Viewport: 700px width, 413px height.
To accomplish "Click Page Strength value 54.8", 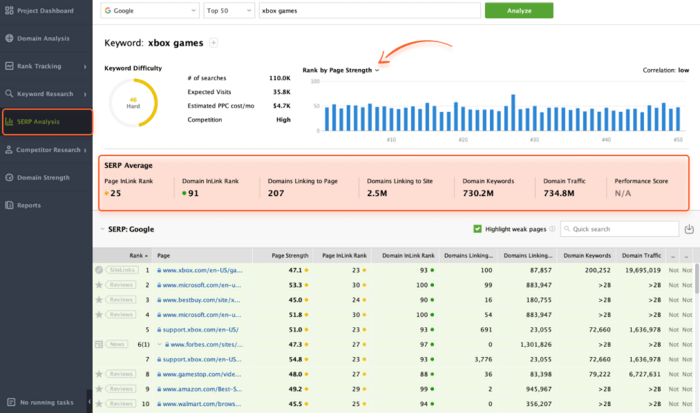I will pyautogui.click(x=295, y=359).
